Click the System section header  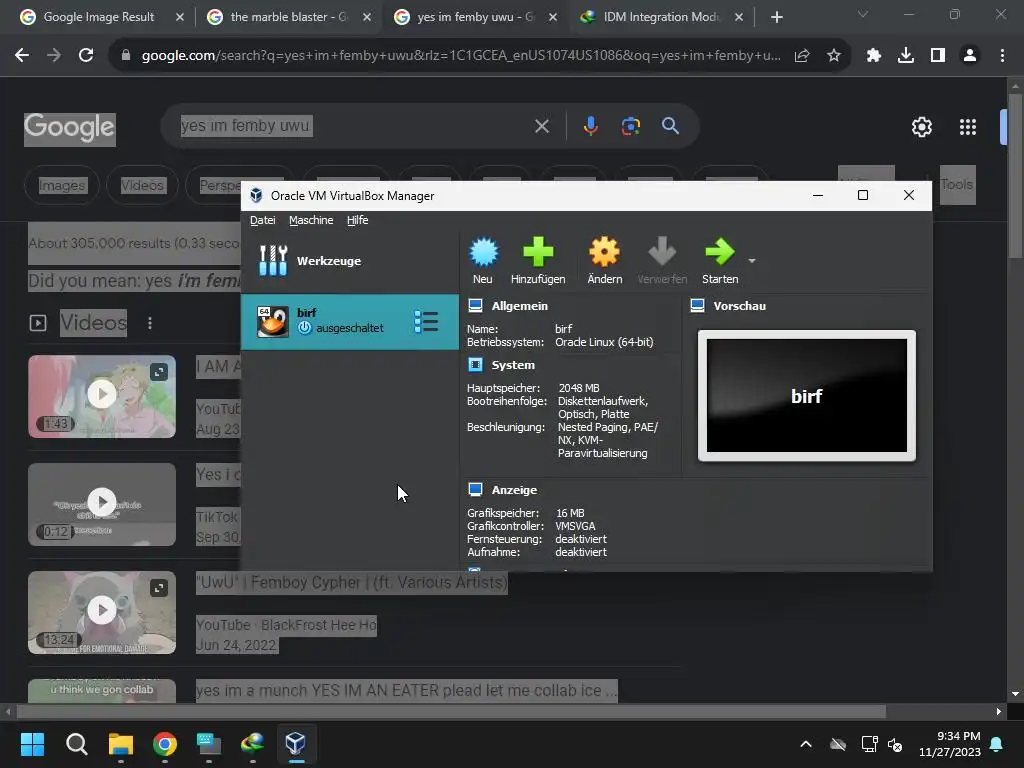click(513, 365)
